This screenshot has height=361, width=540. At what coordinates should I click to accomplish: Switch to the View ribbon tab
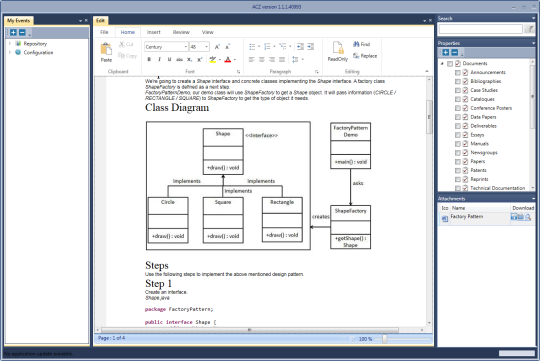click(x=207, y=32)
